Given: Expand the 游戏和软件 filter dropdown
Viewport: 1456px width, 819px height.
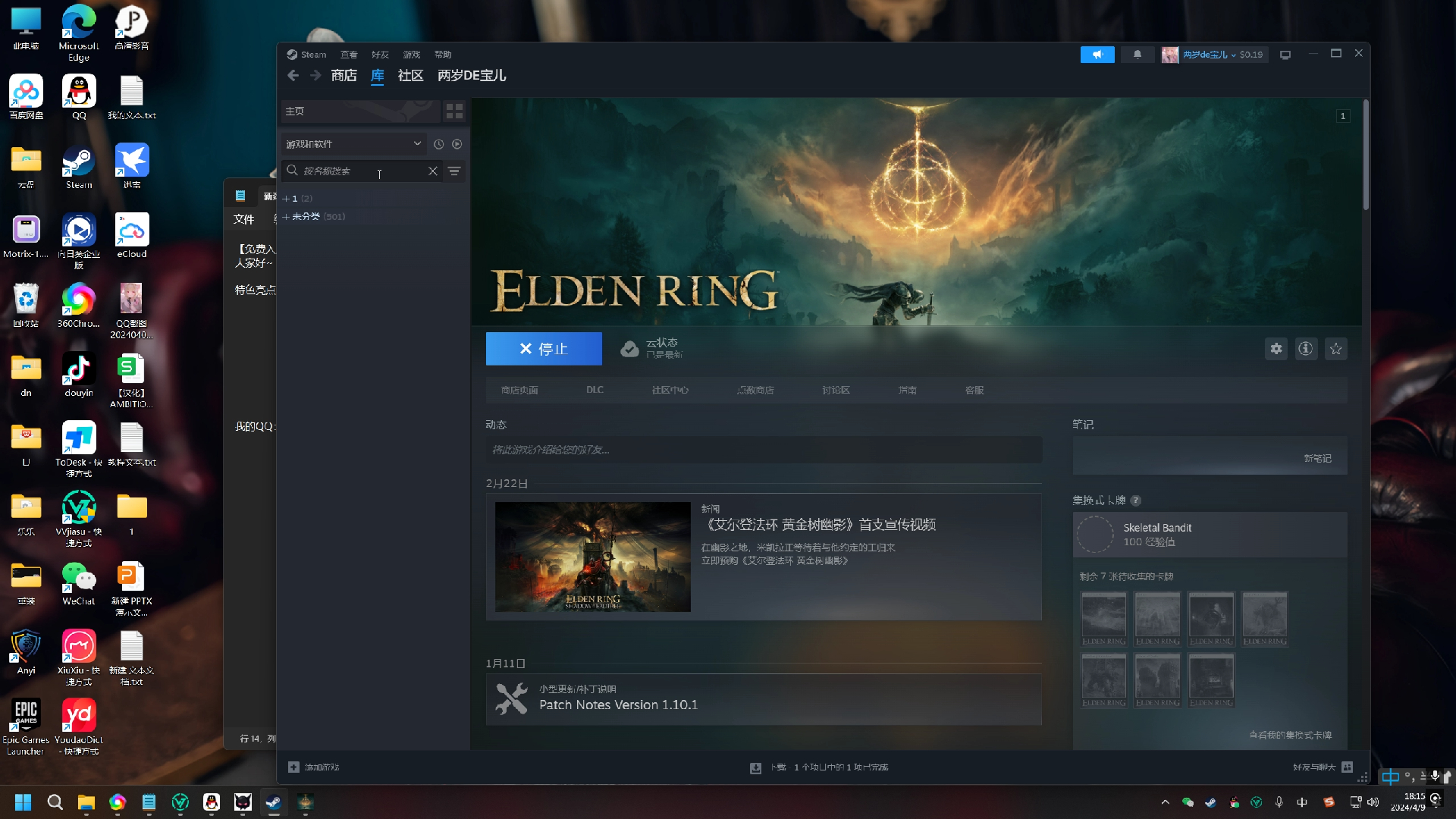Looking at the screenshot, I should point(353,144).
